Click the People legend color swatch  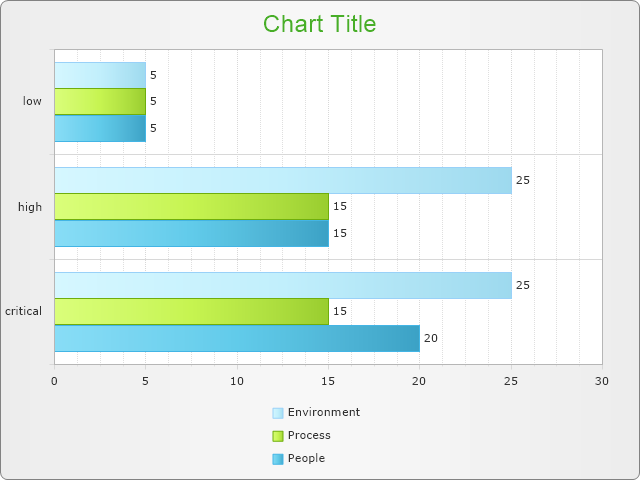pyautogui.click(x=278, y=459)
